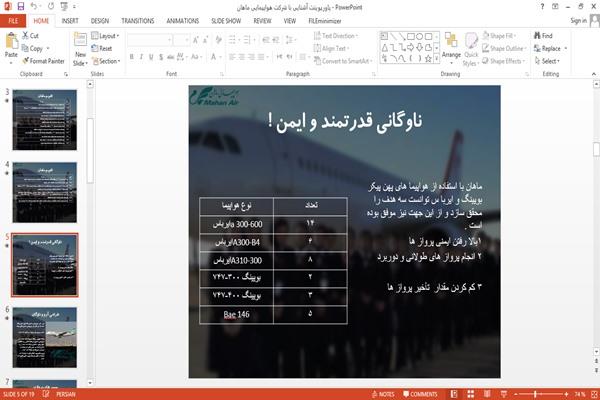
Task: Click the zoom slider handle
Action: (x=535, y=394)
